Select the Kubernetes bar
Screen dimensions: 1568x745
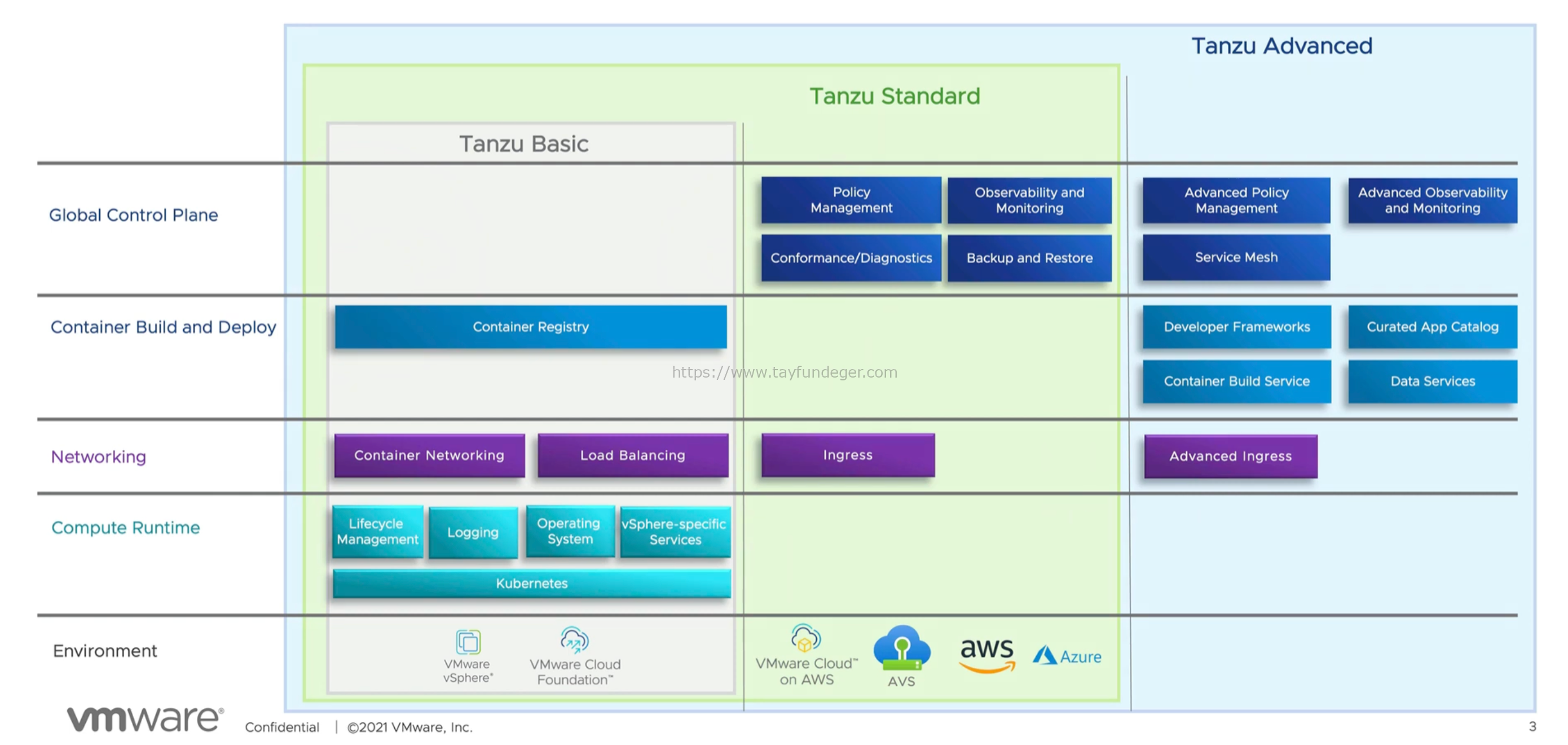point(531,584)
